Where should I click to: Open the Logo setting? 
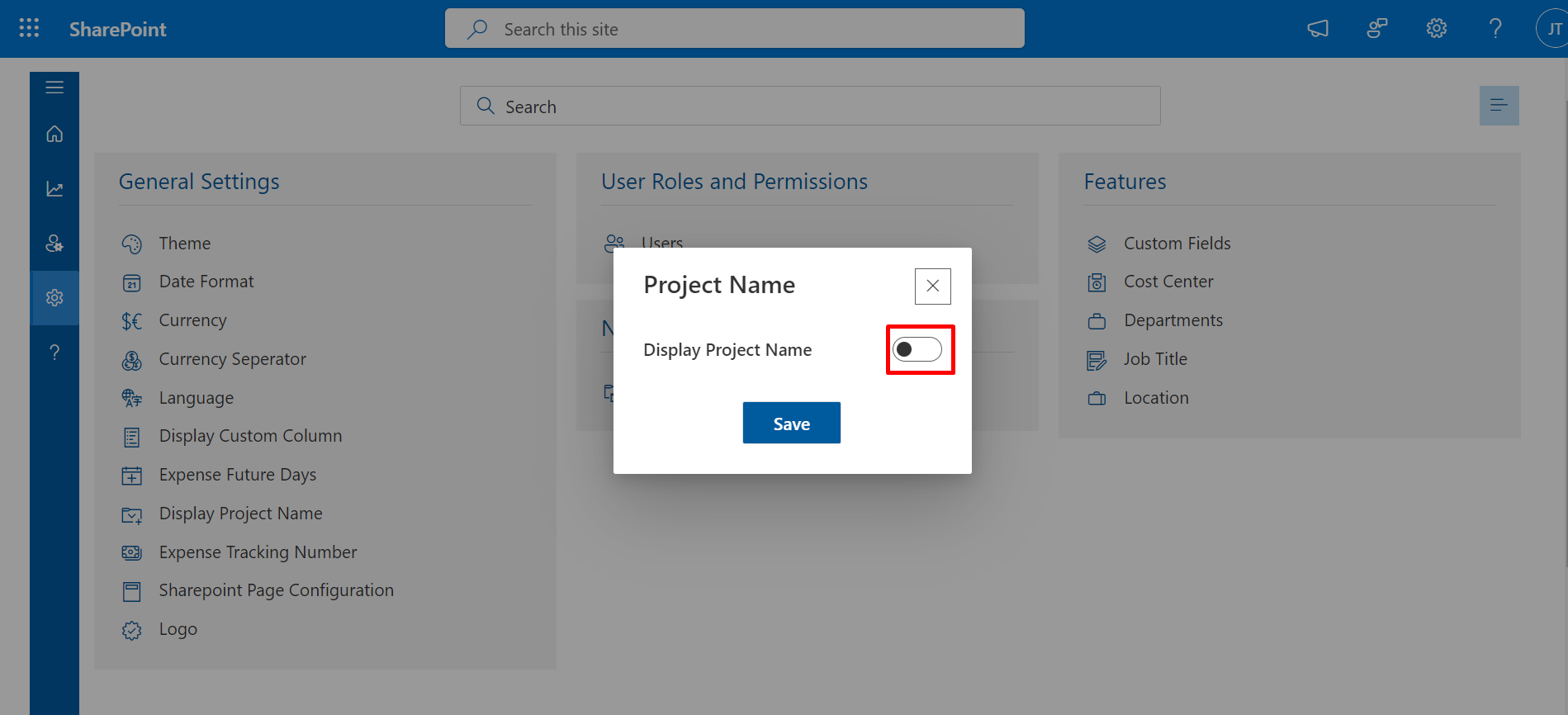(x=178, y=629)
